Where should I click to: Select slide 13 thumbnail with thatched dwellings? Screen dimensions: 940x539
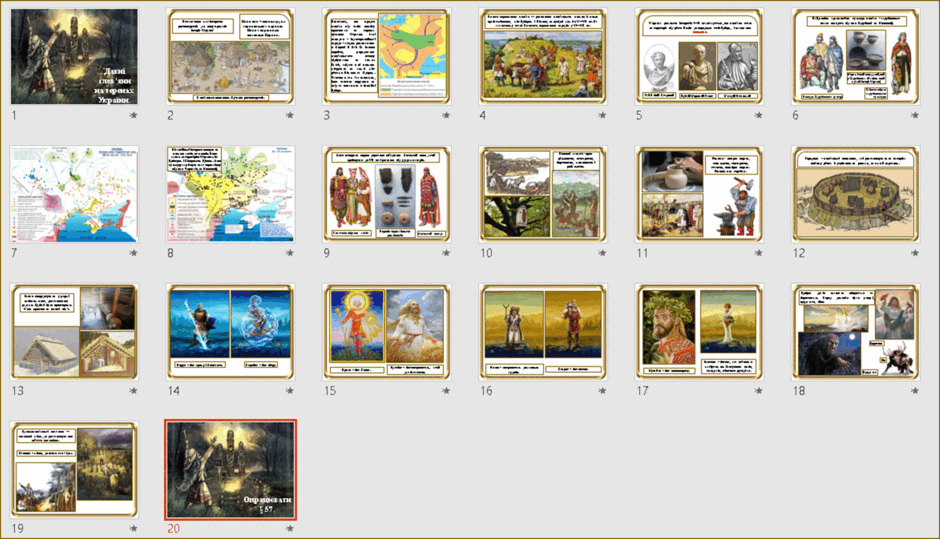tap(74, 332)
